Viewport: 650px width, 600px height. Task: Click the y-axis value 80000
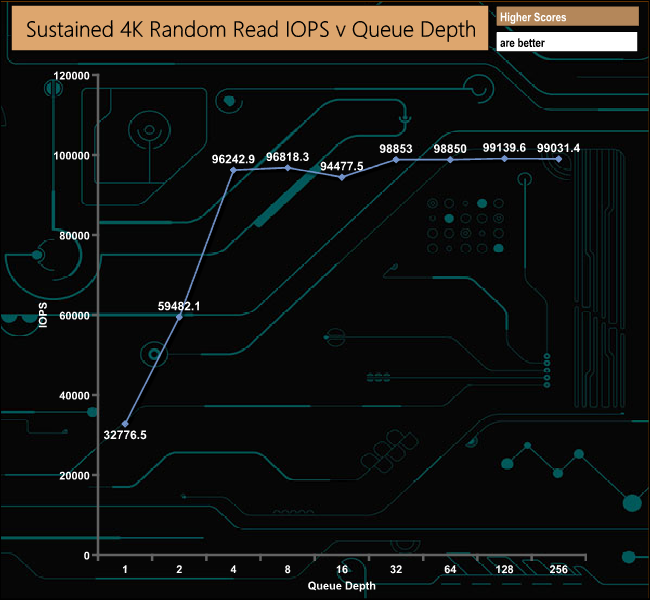point(75,236)
